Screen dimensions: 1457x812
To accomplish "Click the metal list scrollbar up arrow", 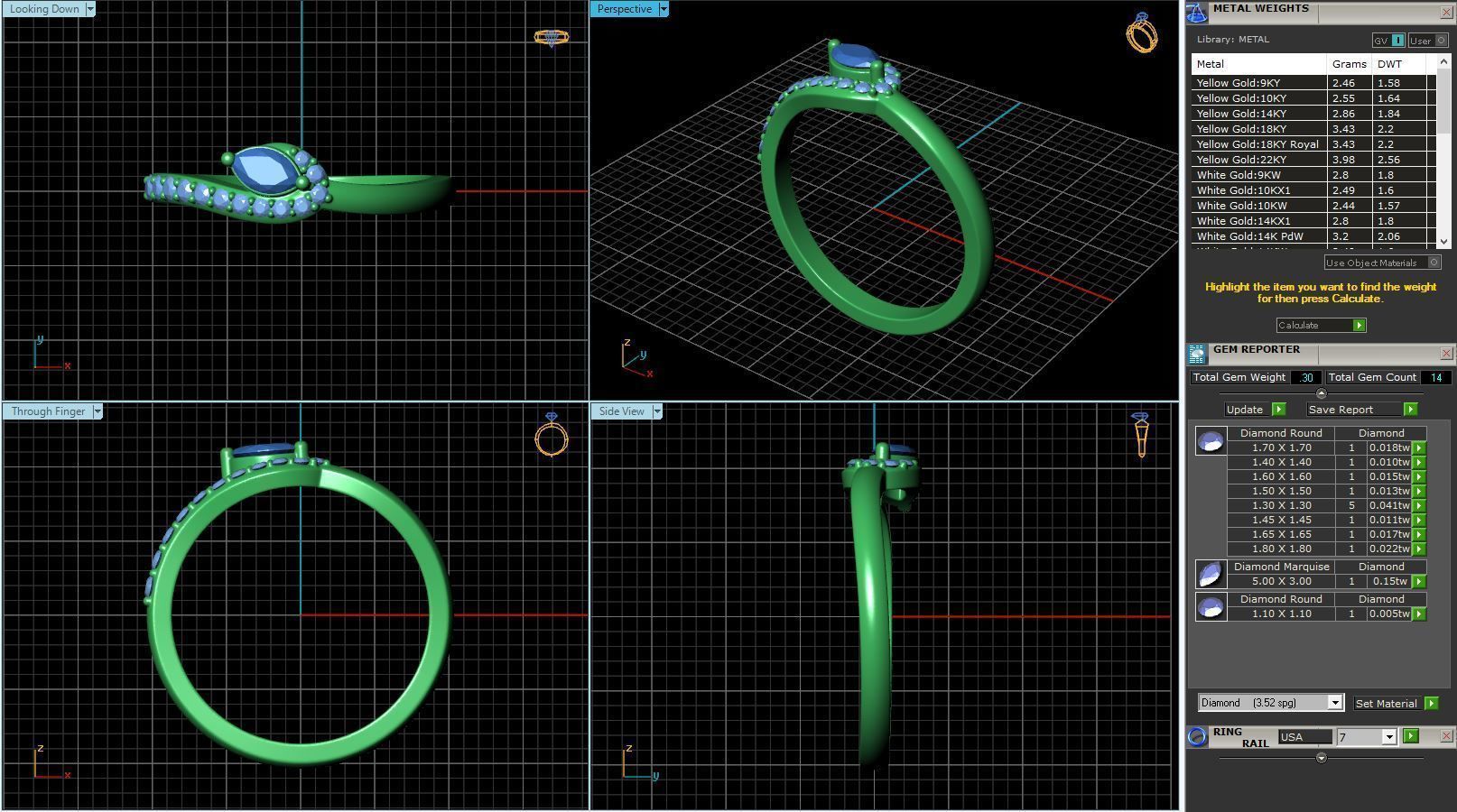I will pyautogui.click(x=1443, y=61).
